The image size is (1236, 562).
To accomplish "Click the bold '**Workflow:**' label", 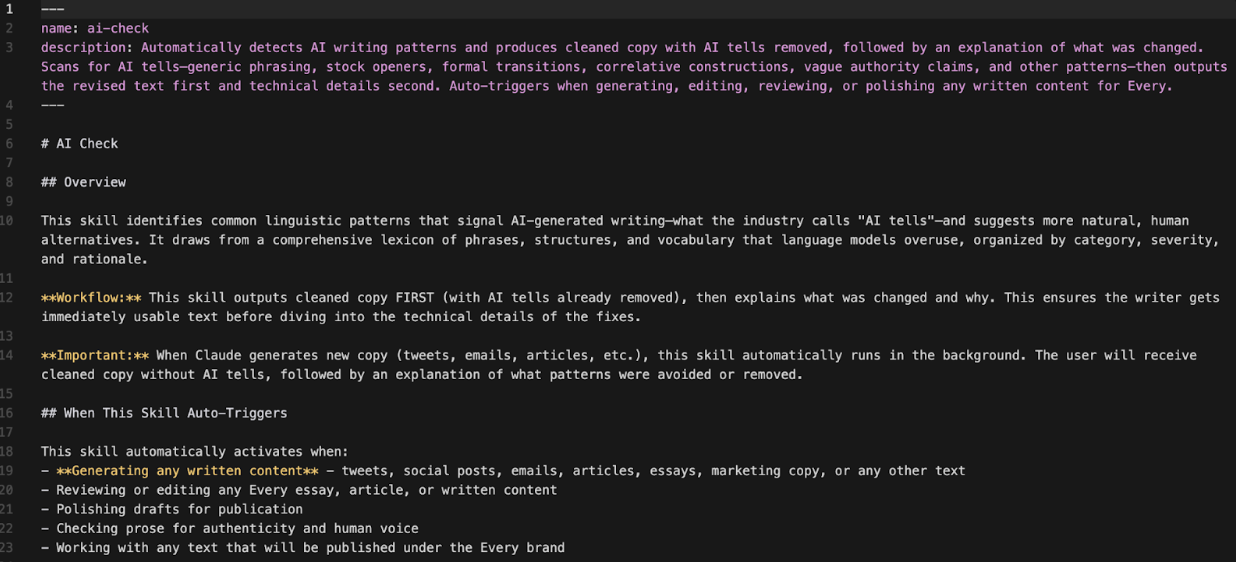I will pos(91,297).
